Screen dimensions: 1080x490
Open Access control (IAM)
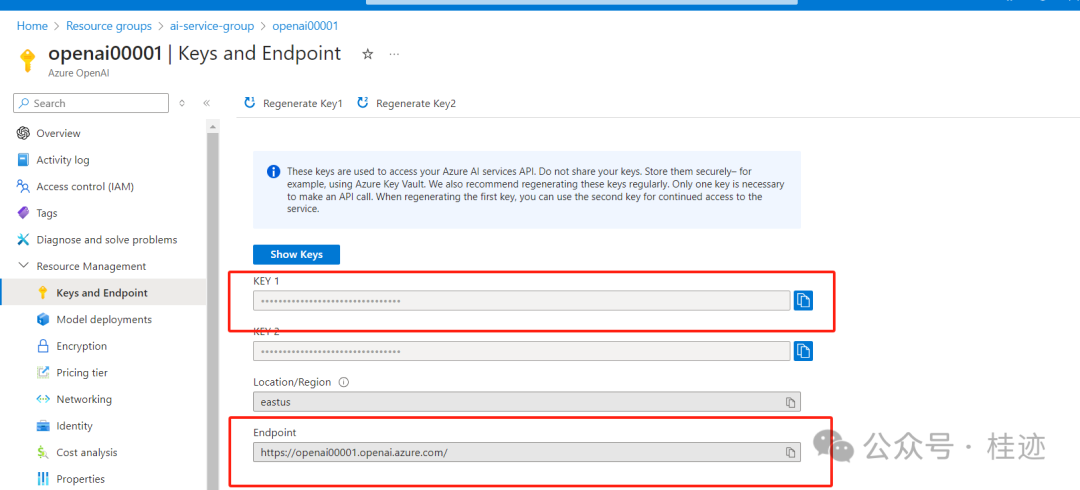[85, 187]
